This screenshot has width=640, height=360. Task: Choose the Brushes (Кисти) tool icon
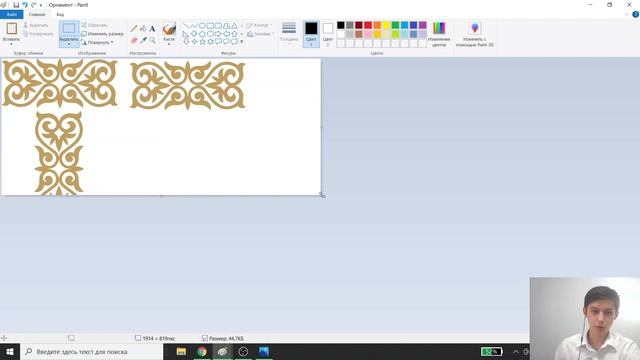pos(169,29)
